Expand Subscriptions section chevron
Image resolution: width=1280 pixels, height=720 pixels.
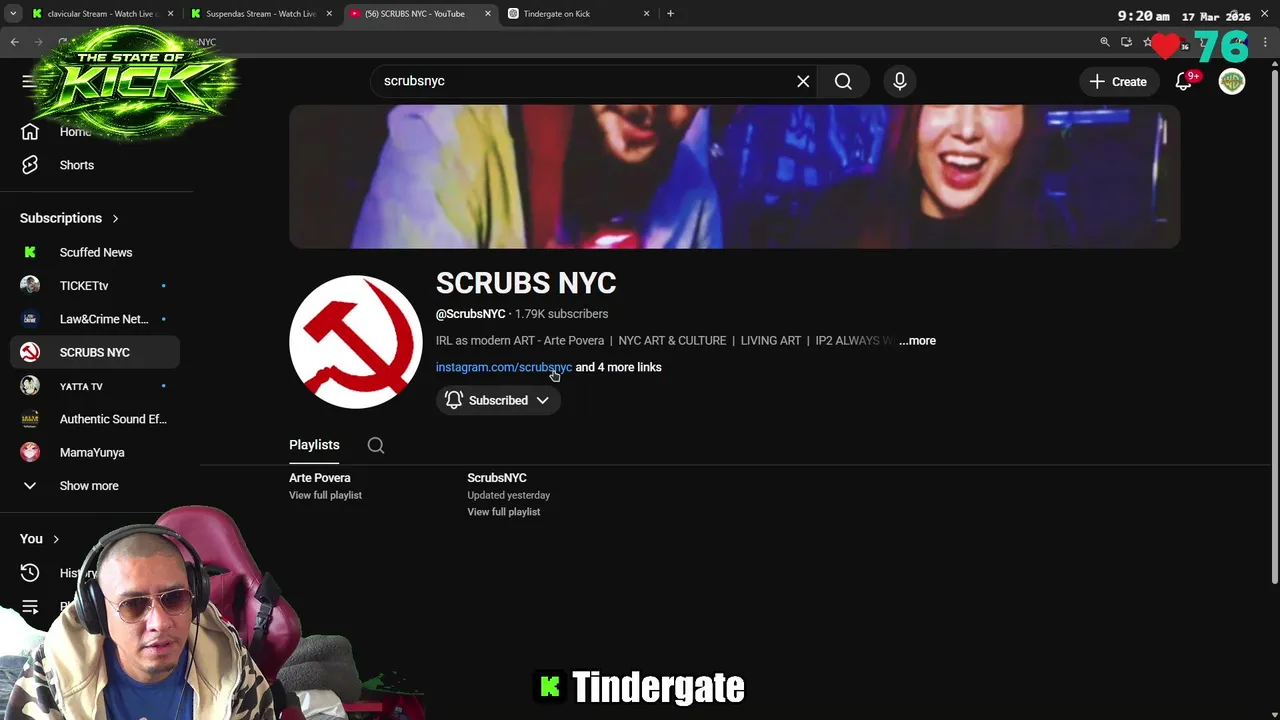click(x=115, y=218)
